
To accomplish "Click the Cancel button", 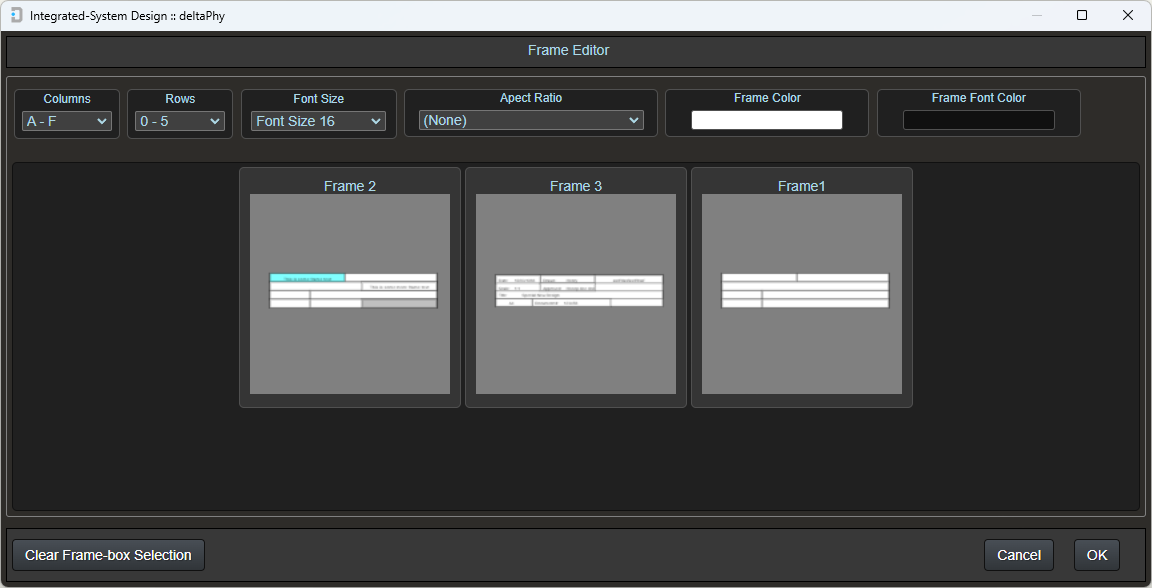I will (x=1018, y=555).
